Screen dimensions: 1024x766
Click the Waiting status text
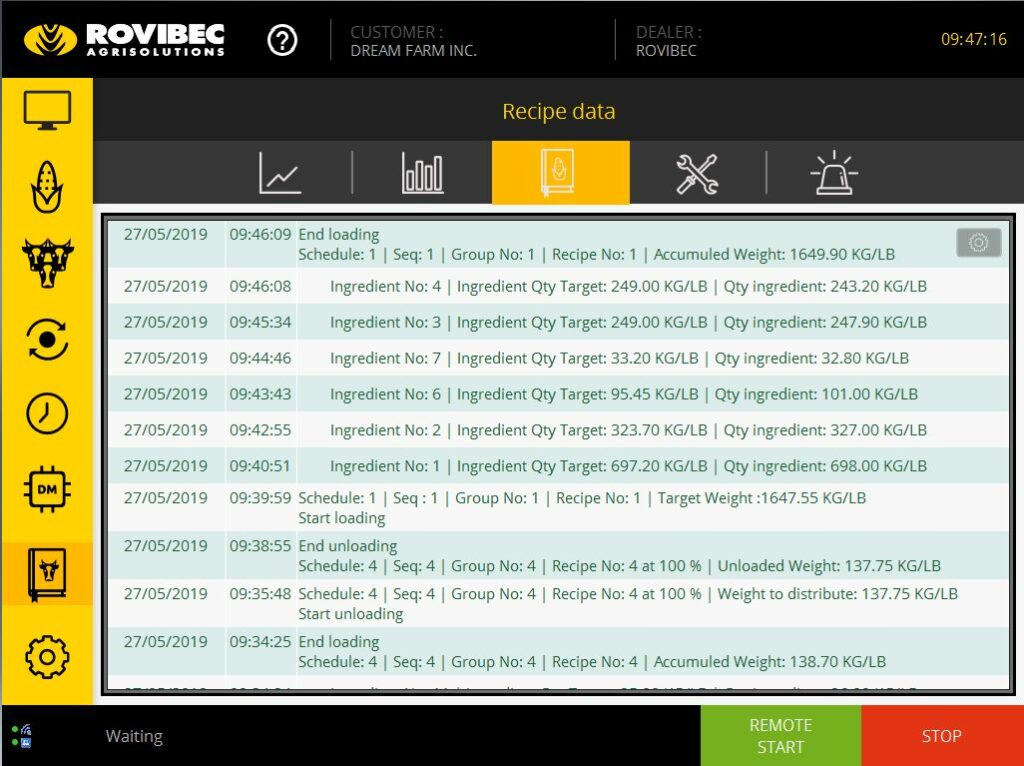[134, 736]
